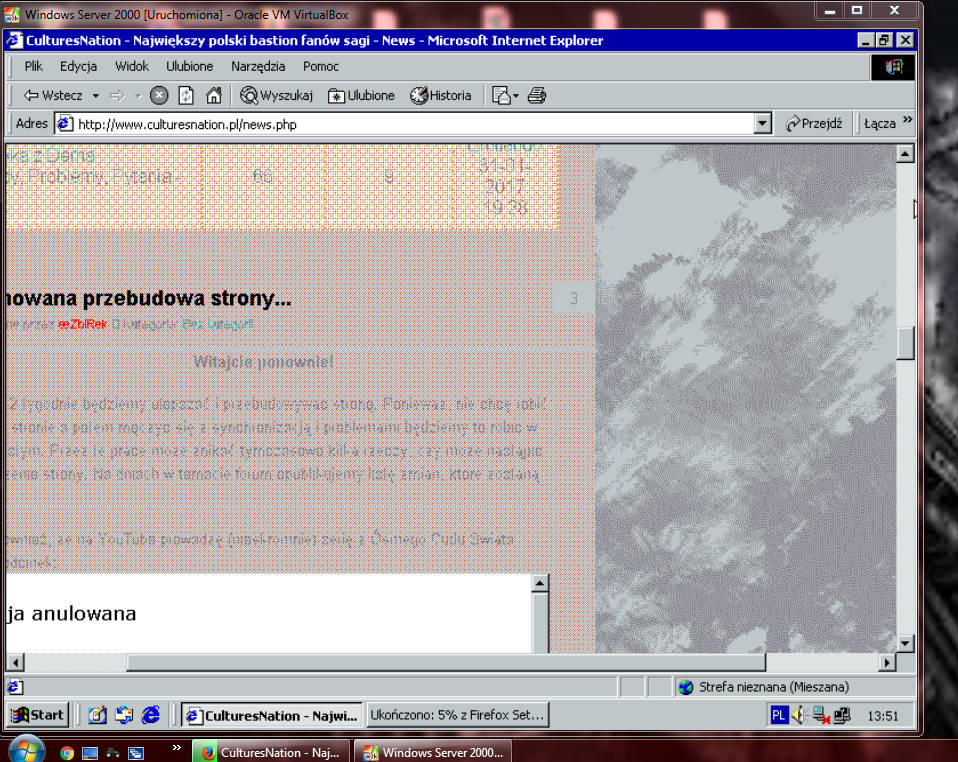Click the page vertical scrollbar up arrow
Screen dimensions: 958x762
point(905,153)
